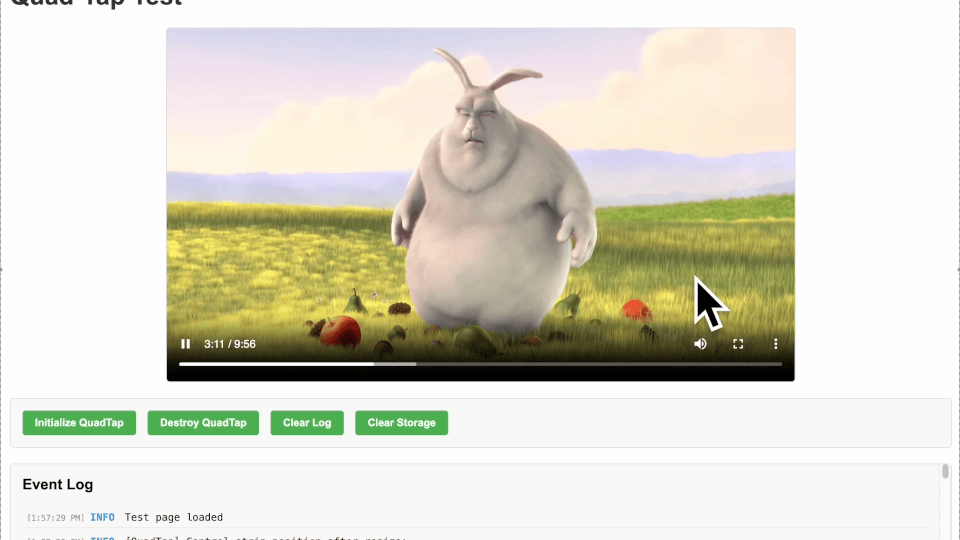This screenshot has height=540, width=960.
Task: Open video more options menu
Action: pos(775,344)
